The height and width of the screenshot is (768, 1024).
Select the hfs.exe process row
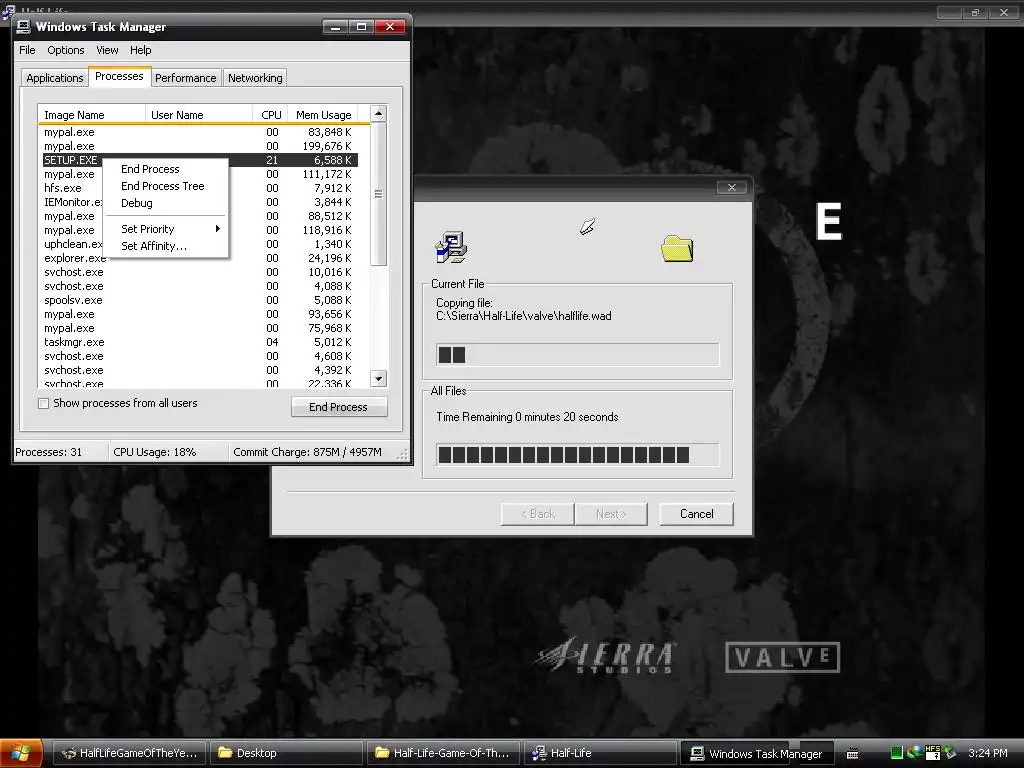pos(200,188)
